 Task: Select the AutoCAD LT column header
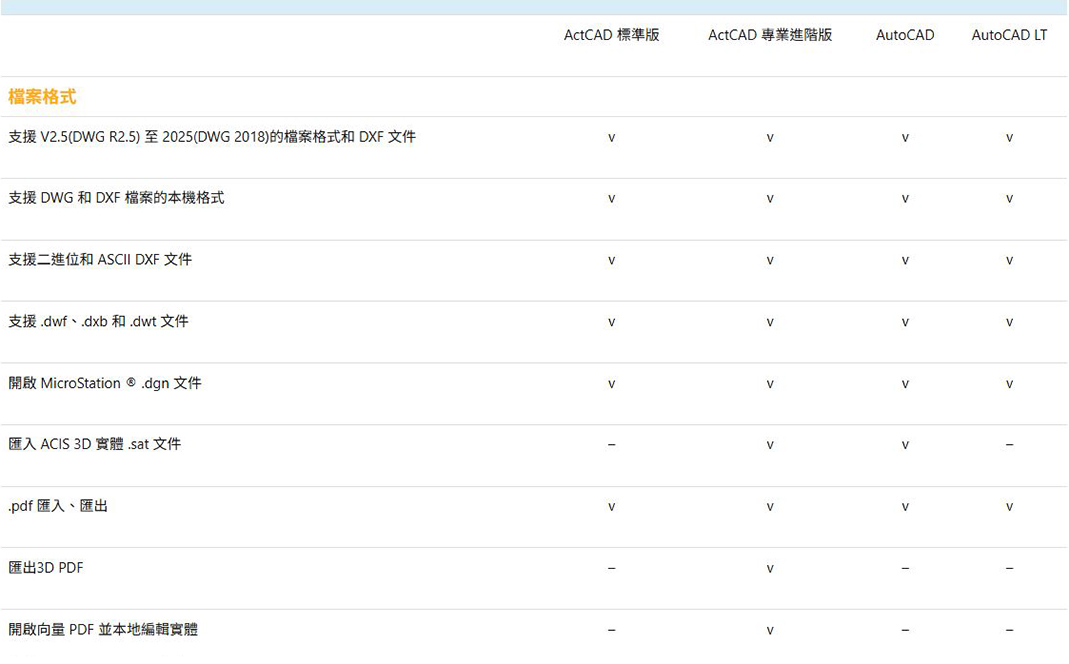1009,34
